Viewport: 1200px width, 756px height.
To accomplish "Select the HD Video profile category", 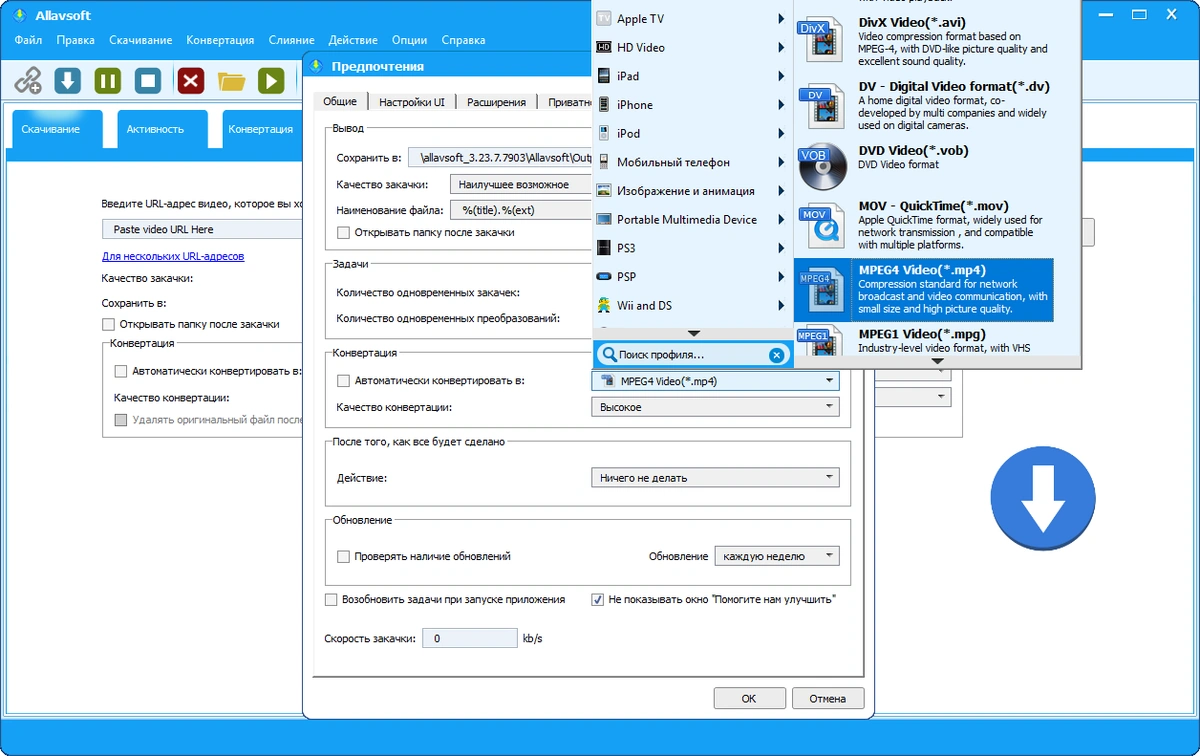I will pyautogui.click(x=692, y=47).
